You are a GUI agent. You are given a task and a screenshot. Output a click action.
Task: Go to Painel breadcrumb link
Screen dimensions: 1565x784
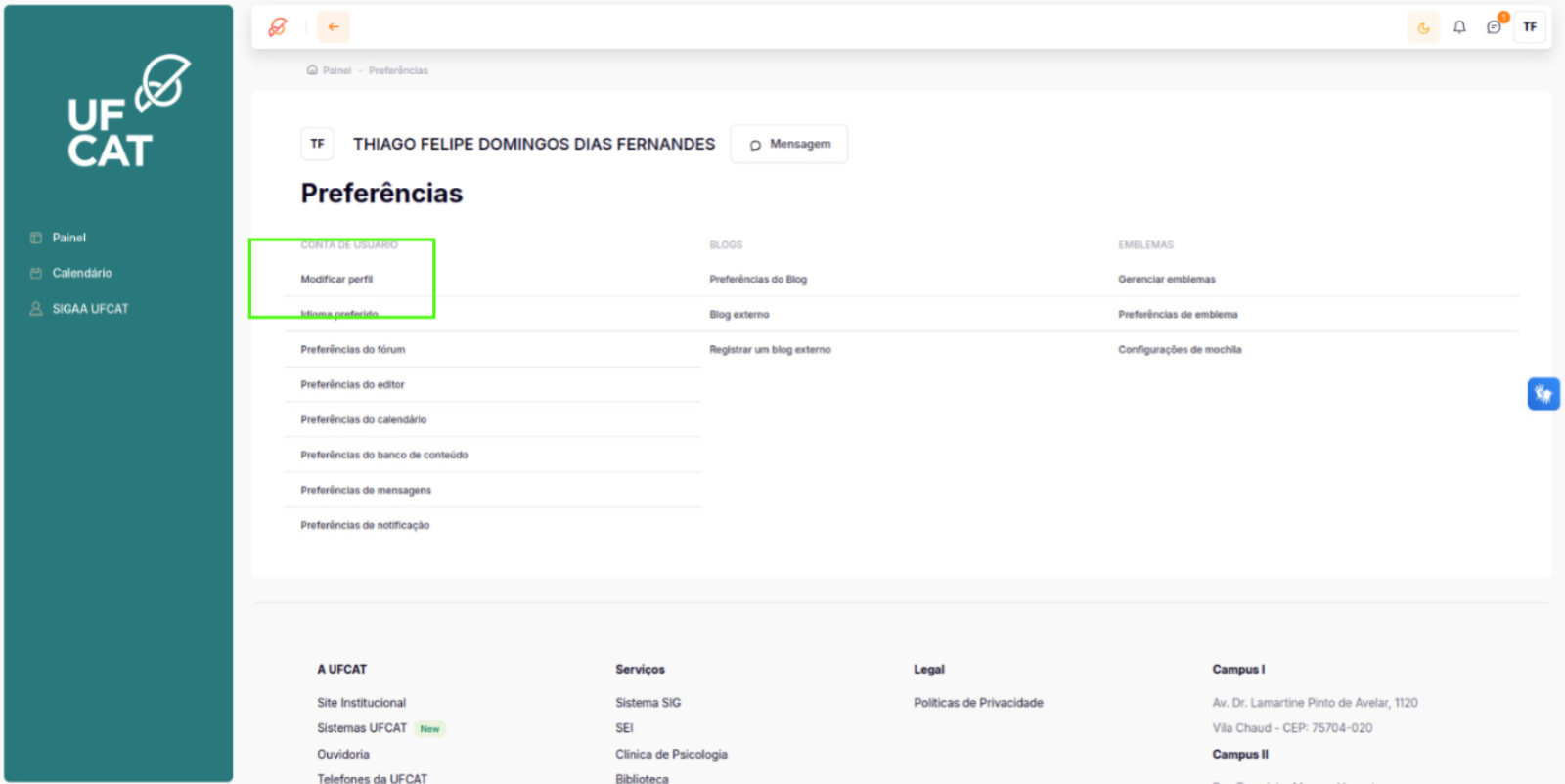[x=336, y=70]
